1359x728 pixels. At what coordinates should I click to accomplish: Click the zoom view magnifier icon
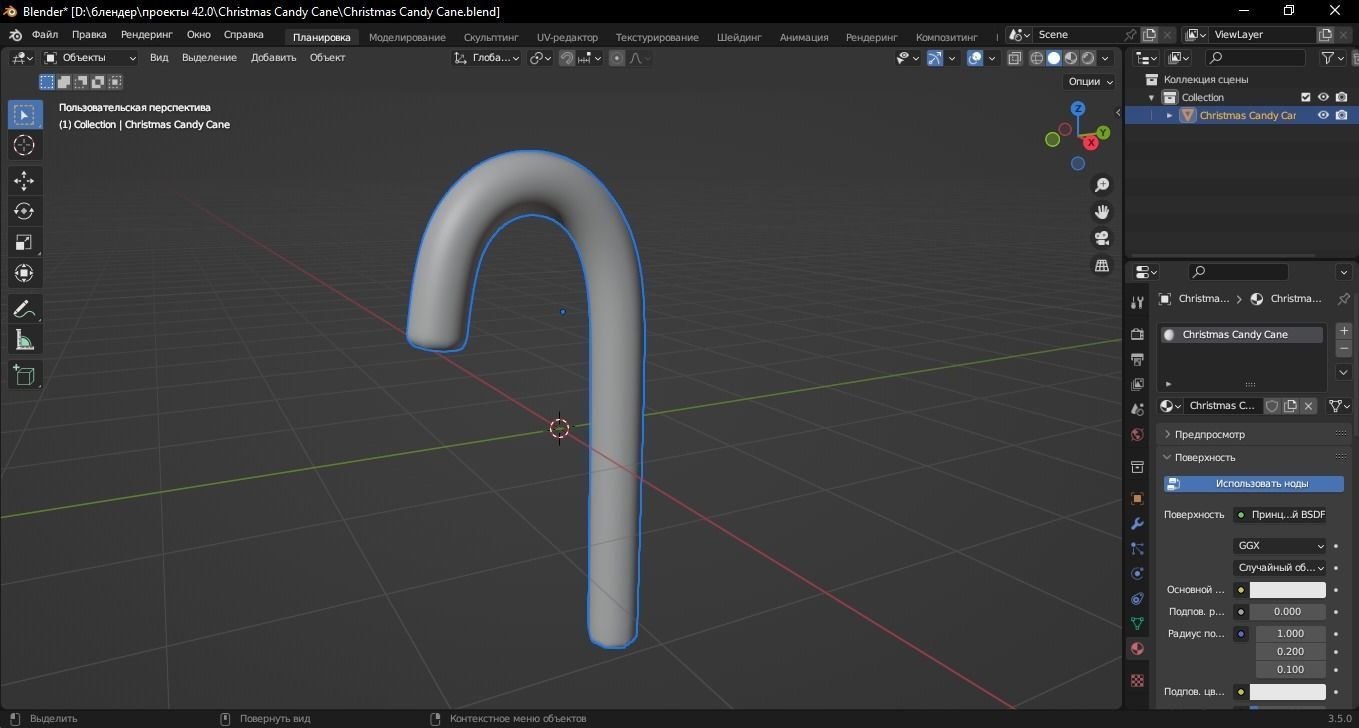tap(1102, 185)
